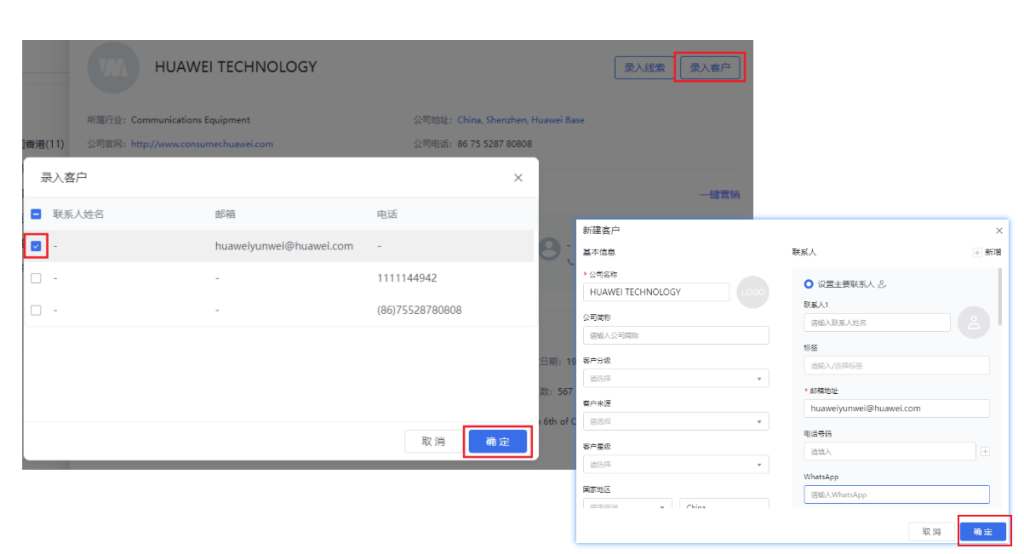
Task: Click 新增 to add a contact
Action: tap(986, 253)
